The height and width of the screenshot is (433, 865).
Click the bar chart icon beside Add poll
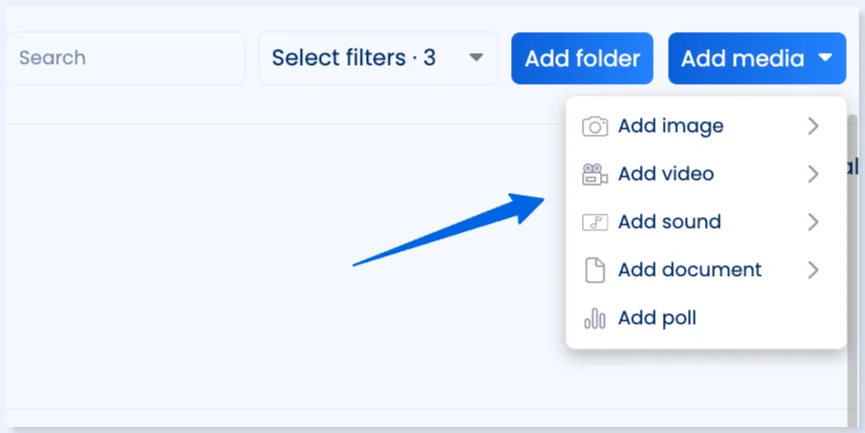click(595, 318)
